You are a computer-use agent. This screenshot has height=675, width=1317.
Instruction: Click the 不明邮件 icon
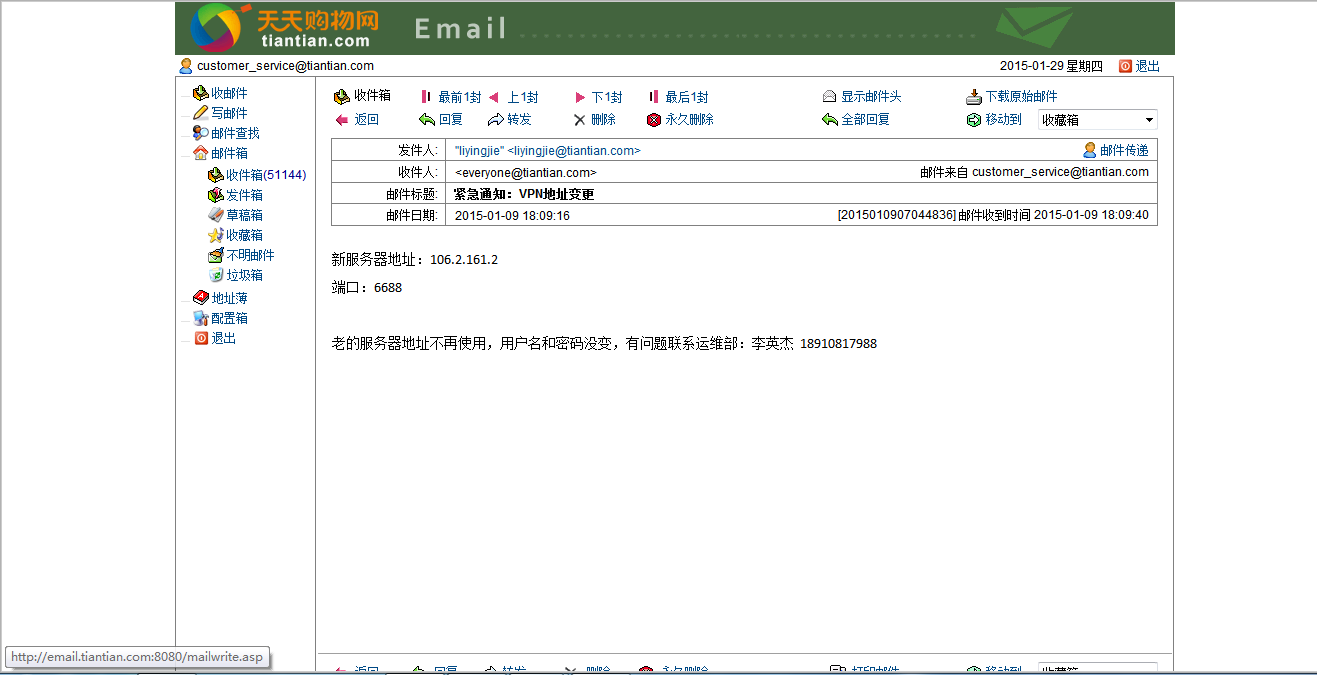[x=216, y=255]
